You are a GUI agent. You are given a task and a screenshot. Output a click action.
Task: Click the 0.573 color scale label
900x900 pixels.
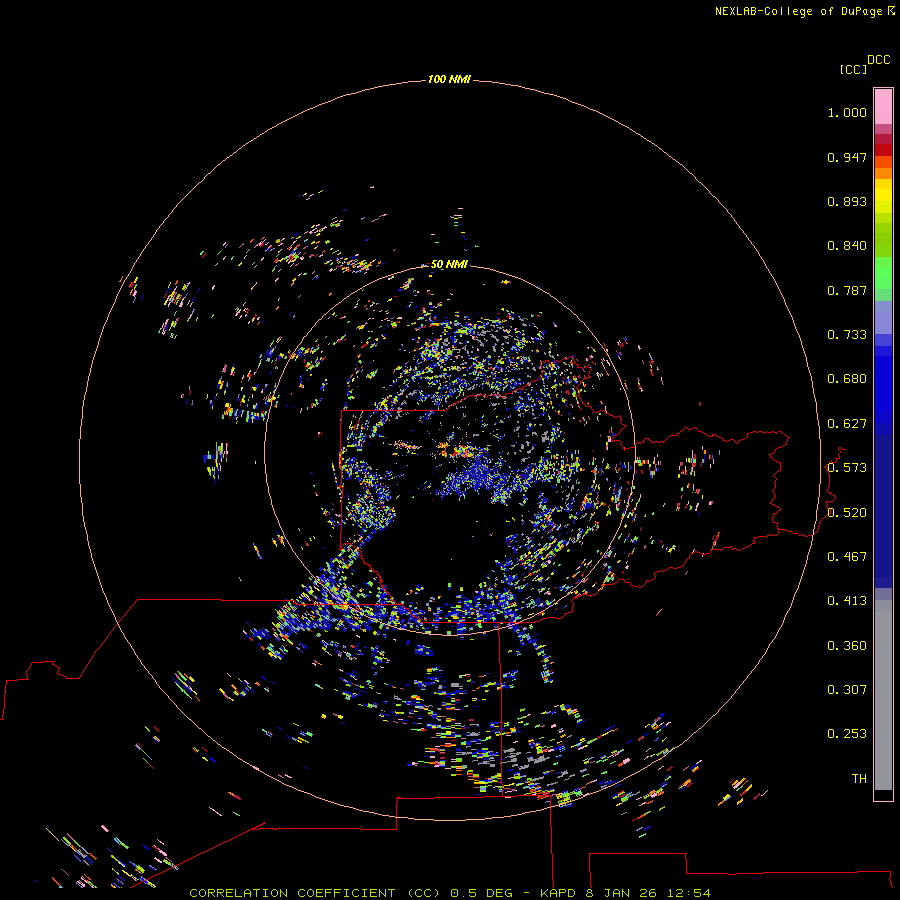[847, 468]
